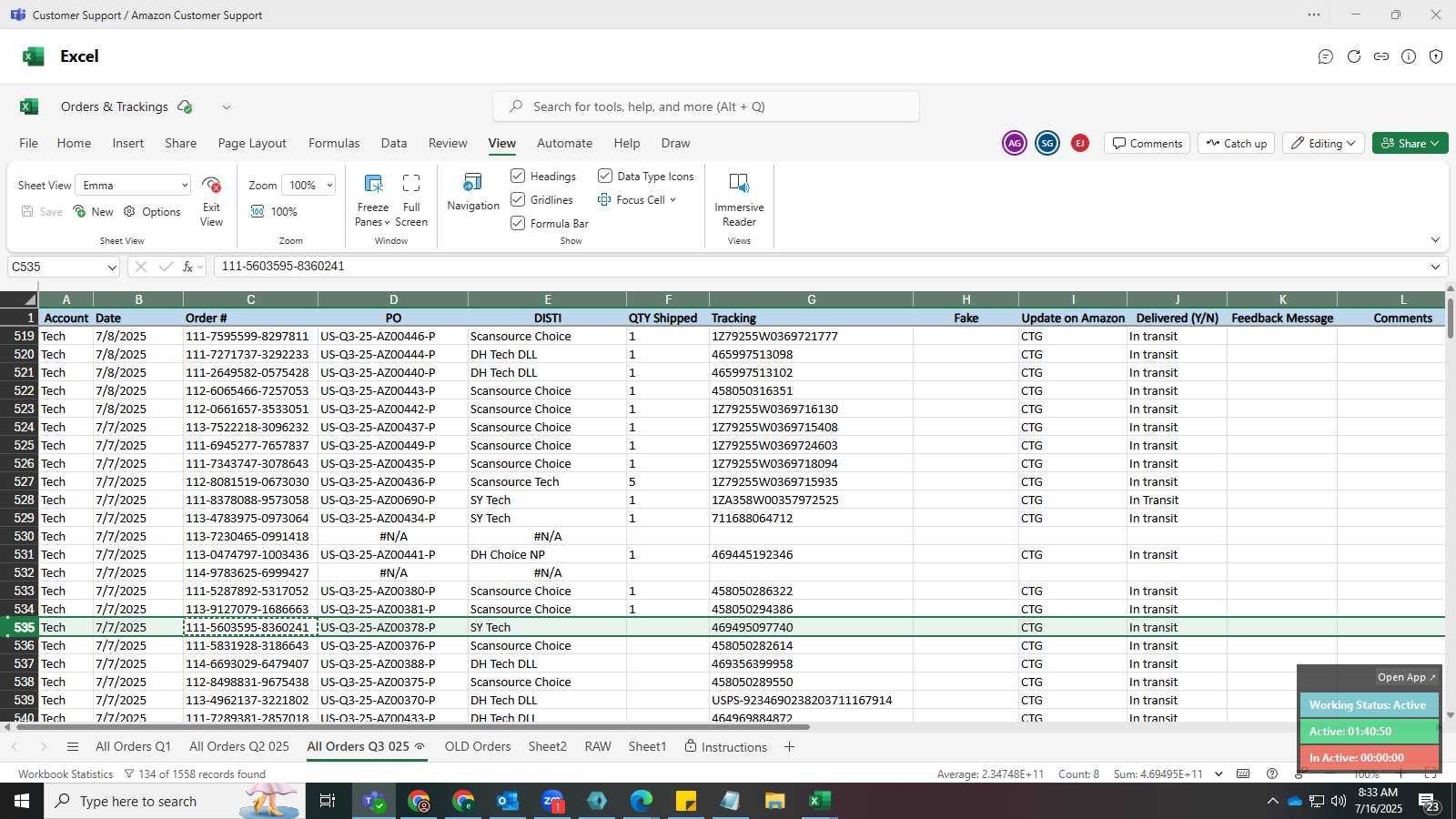Open the Editing mode dropdown
The height and width of the screenshot is (819, 1456).
point(1322,143)
